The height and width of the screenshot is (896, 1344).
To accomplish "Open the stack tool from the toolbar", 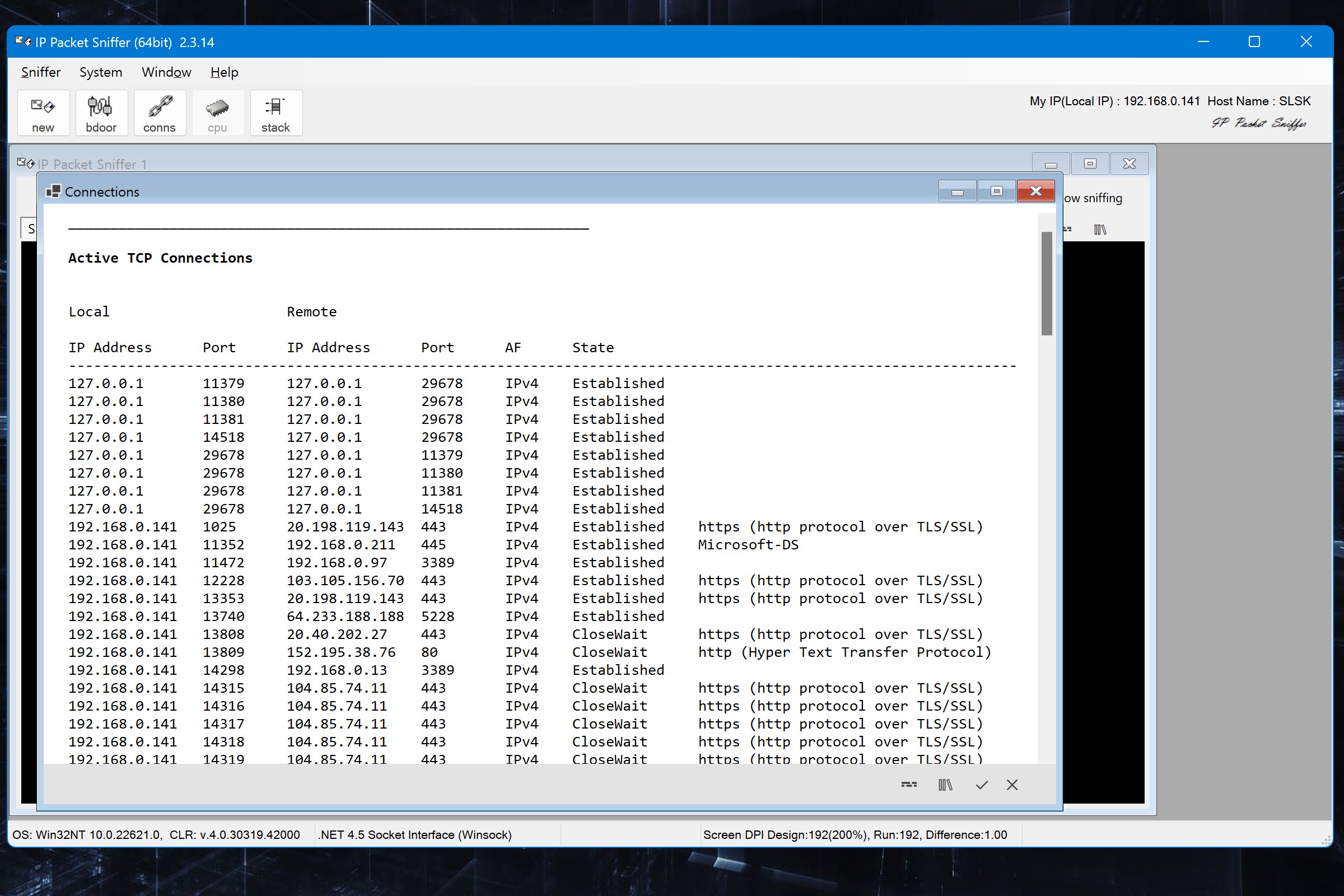I will (x=276, y=113).
